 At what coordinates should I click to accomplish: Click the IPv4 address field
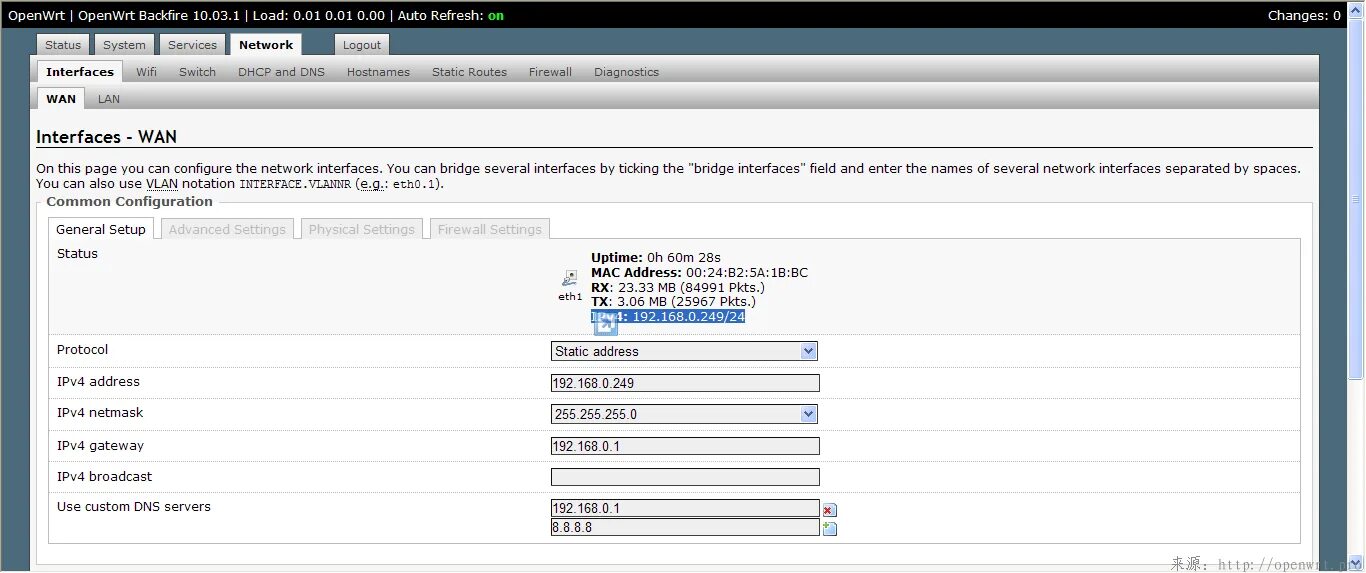(x=685, y=383)
